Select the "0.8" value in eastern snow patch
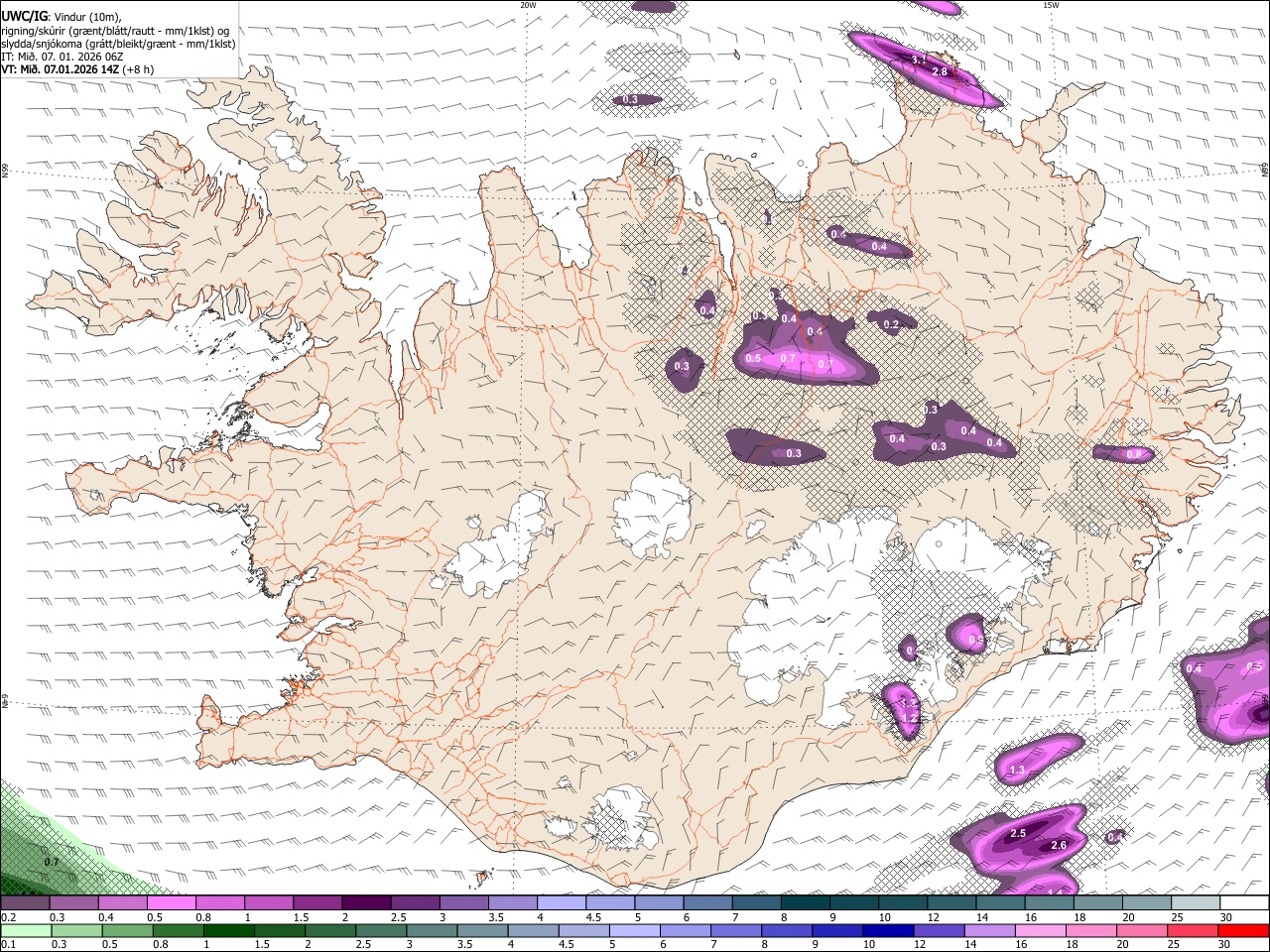This screenshot has width=1270, height=952. pos(1136,454)
